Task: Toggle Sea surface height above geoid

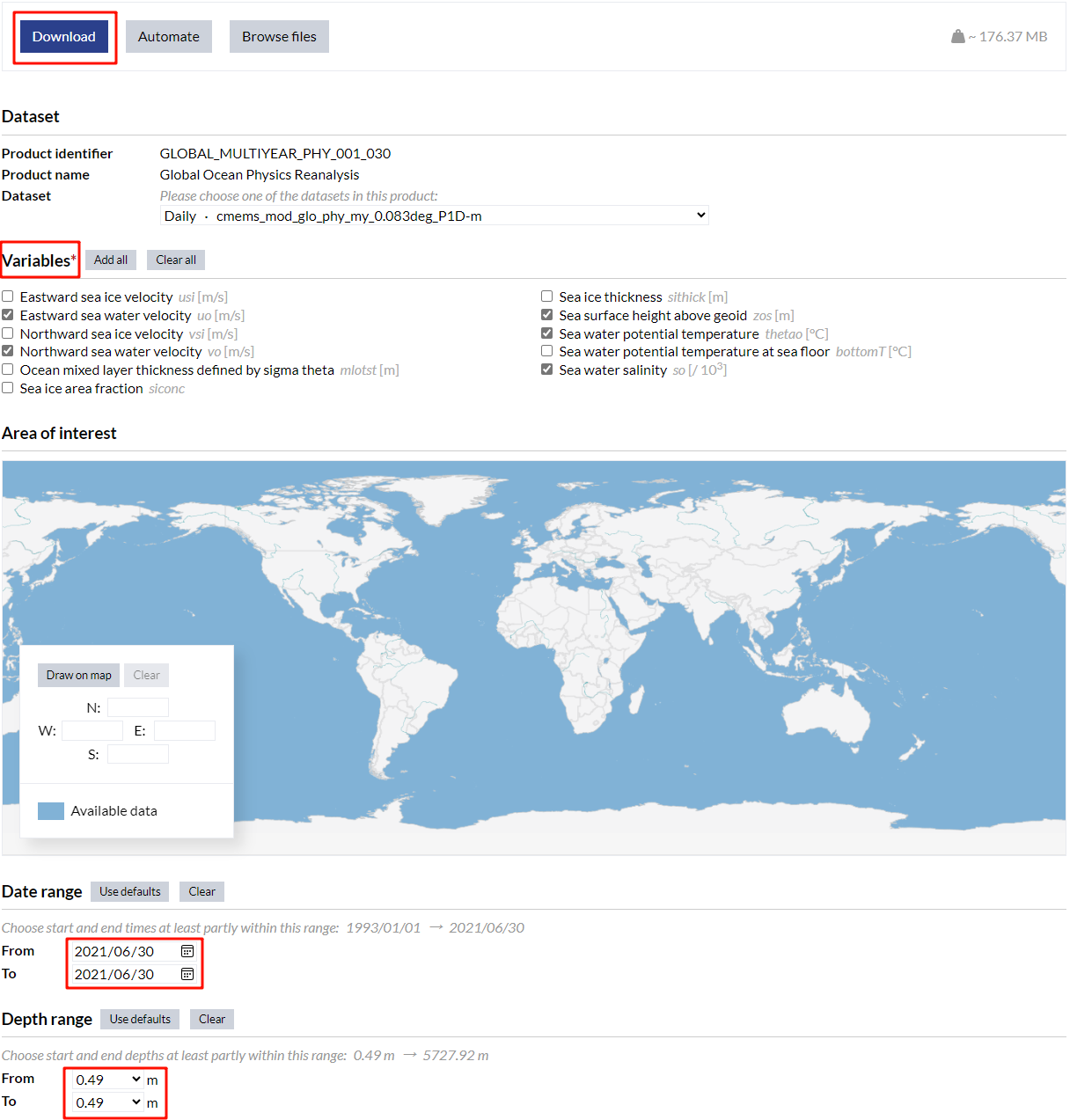Action: (546, 315)
